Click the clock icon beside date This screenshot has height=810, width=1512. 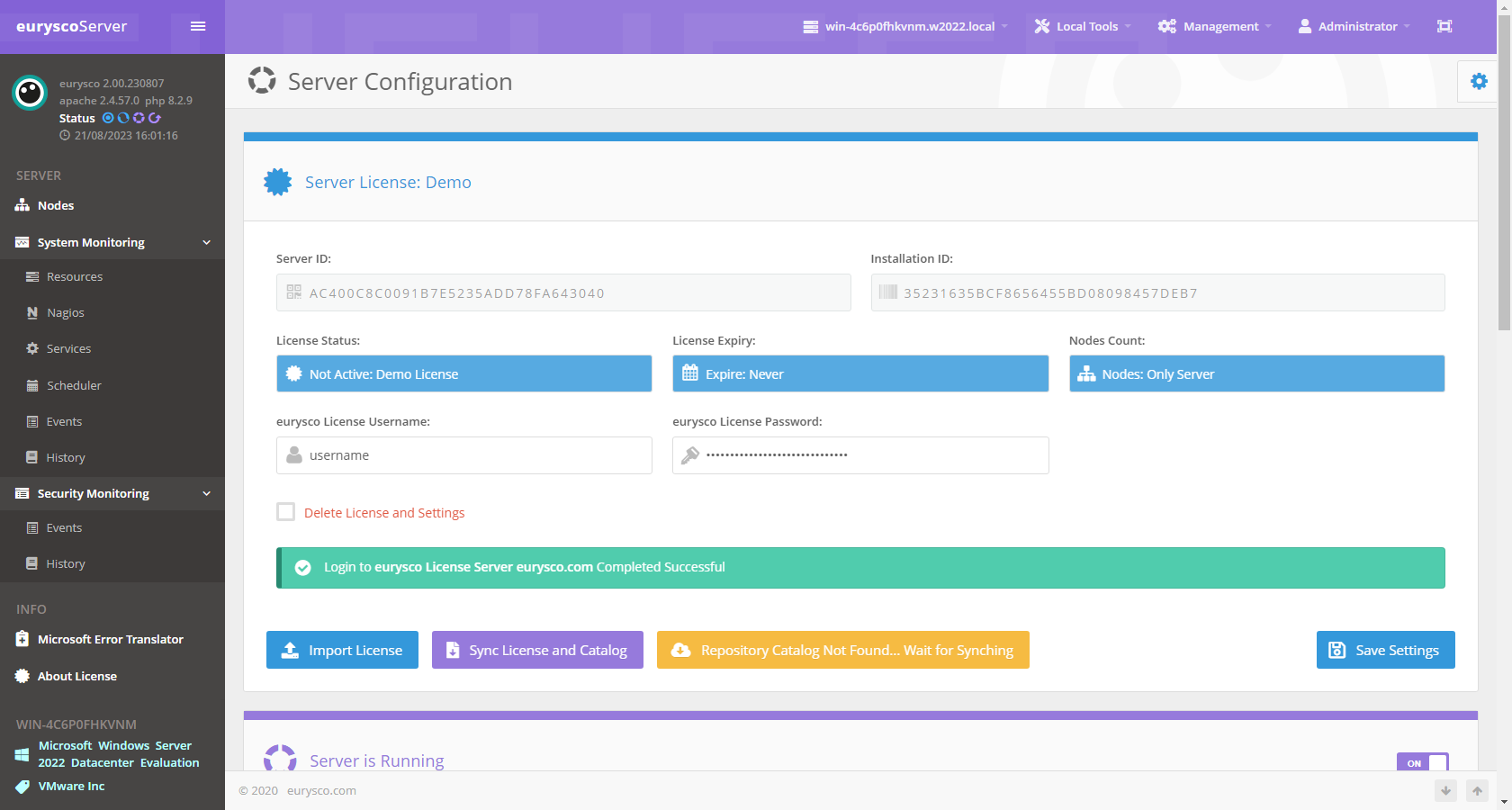point(65,136)
